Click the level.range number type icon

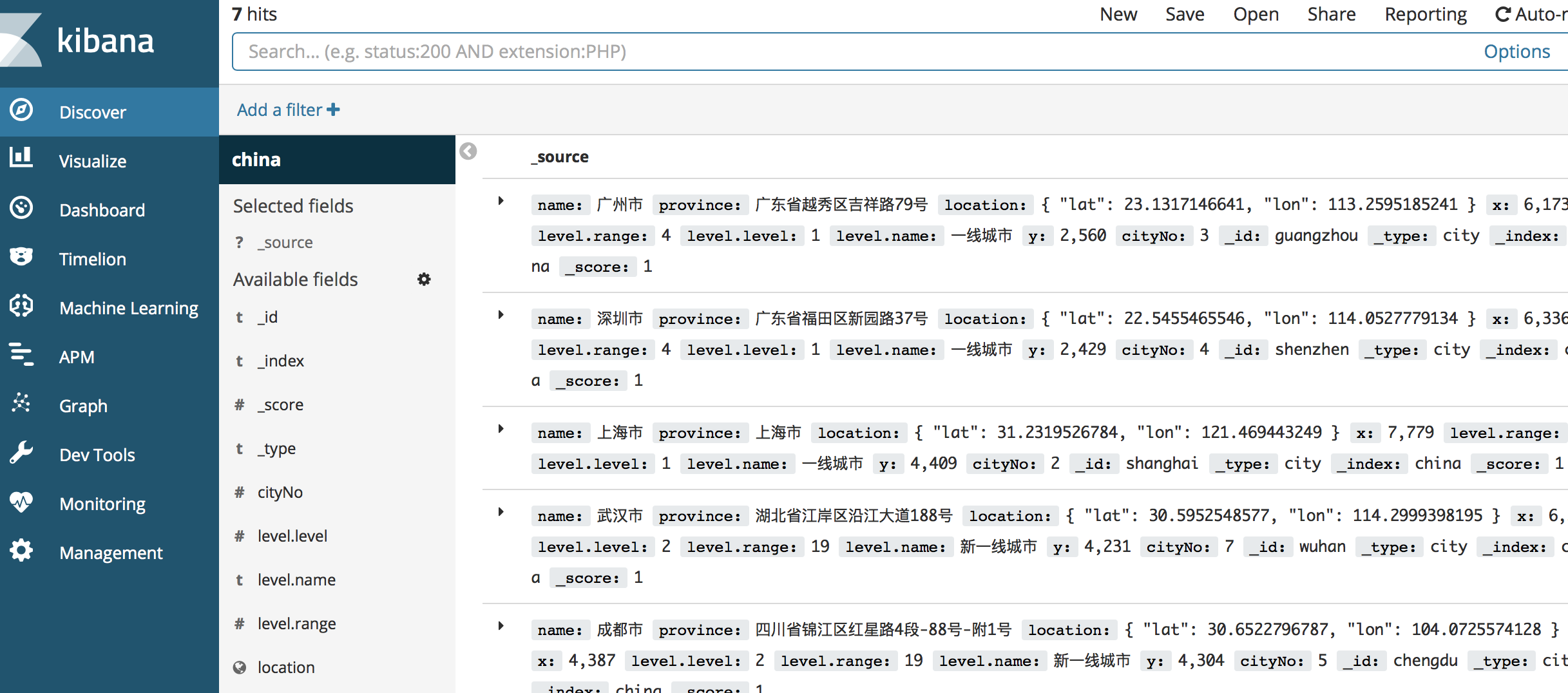pyautogui.click(x=240, y=623)
